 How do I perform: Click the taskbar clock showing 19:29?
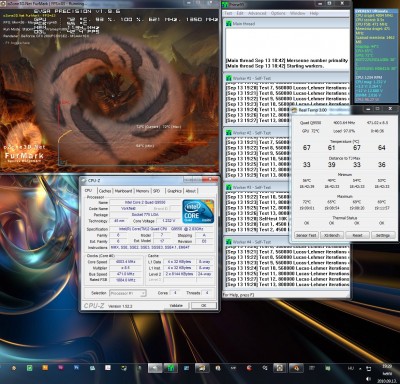click(x=387, y=366)
